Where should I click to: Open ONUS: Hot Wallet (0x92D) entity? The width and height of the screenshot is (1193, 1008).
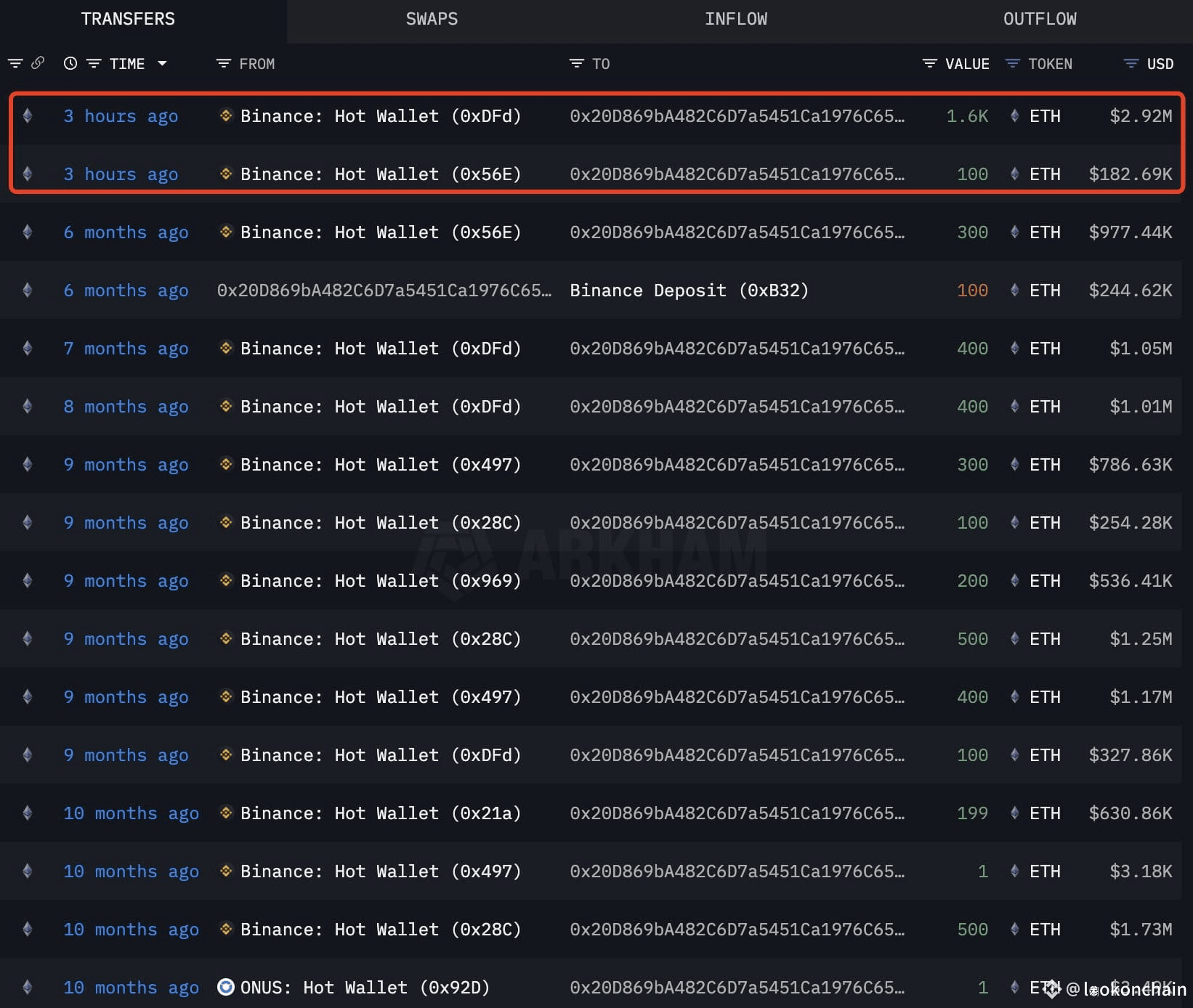[365, 988]
